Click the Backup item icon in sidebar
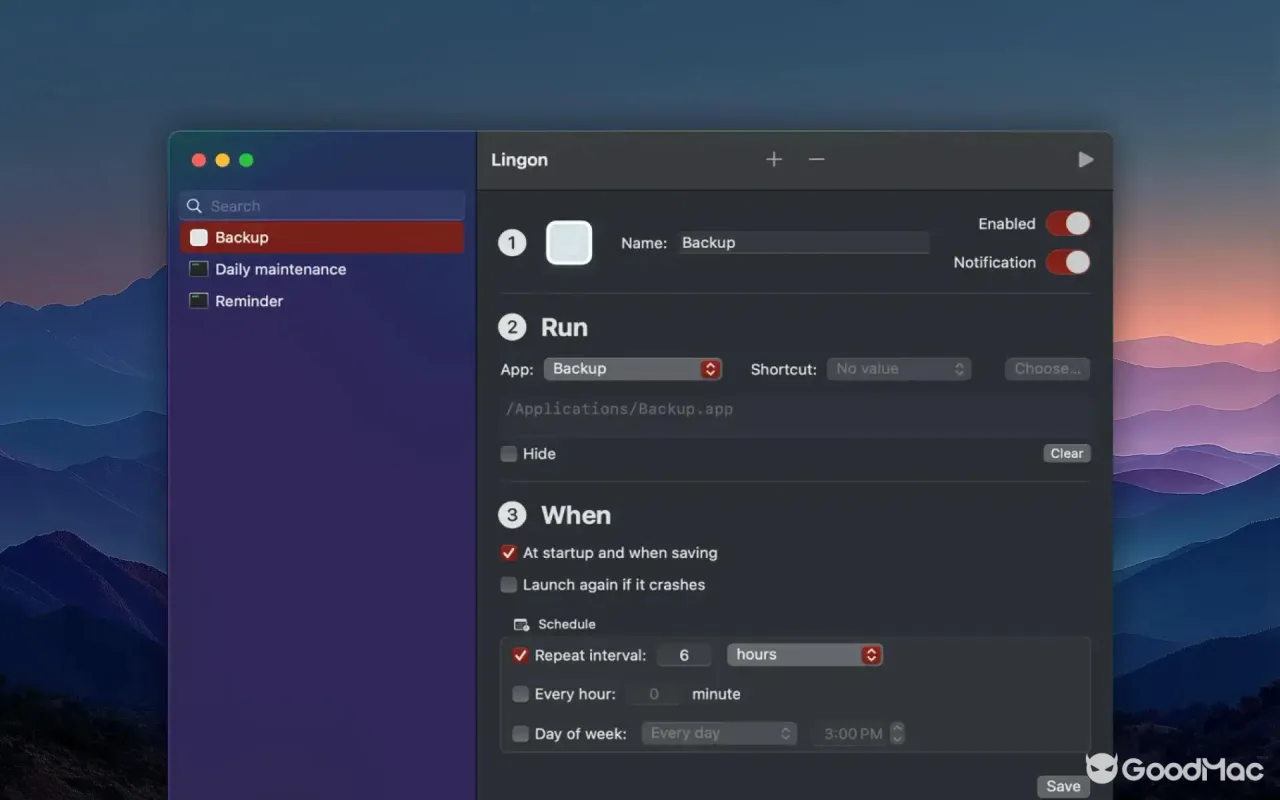The image size is (1280, 800). pyautogui.click(x=199, y=237)
